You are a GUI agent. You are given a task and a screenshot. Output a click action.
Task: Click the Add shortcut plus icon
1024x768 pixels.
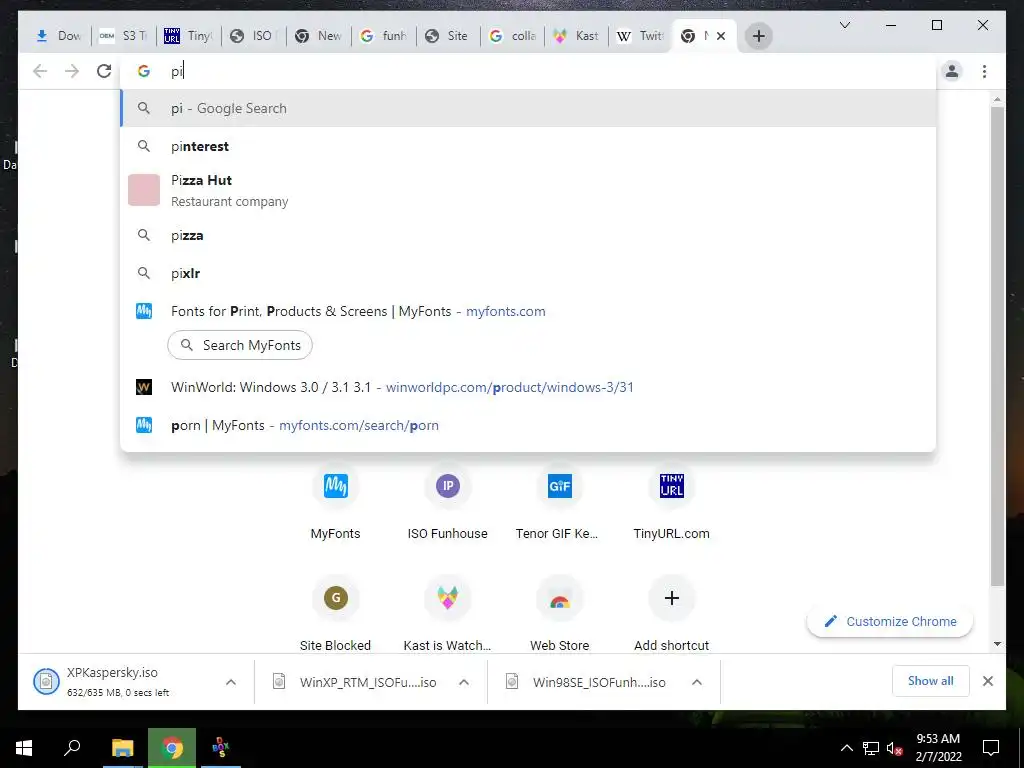click(x=671, y=598)
